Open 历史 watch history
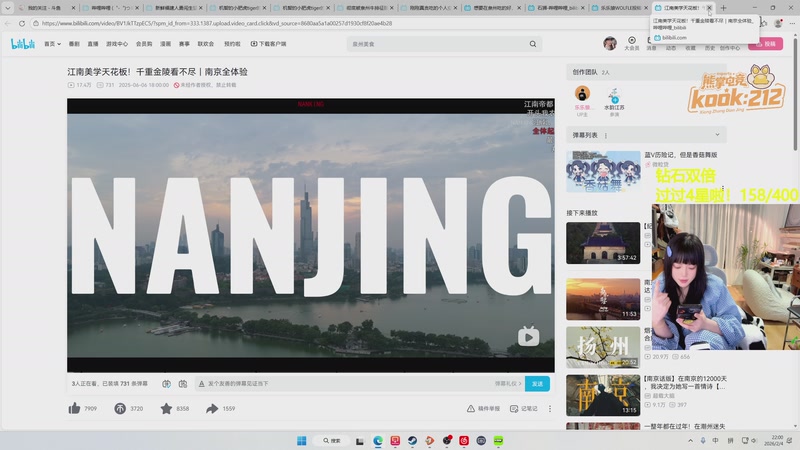The image size is (800, 450). point(710,47)
